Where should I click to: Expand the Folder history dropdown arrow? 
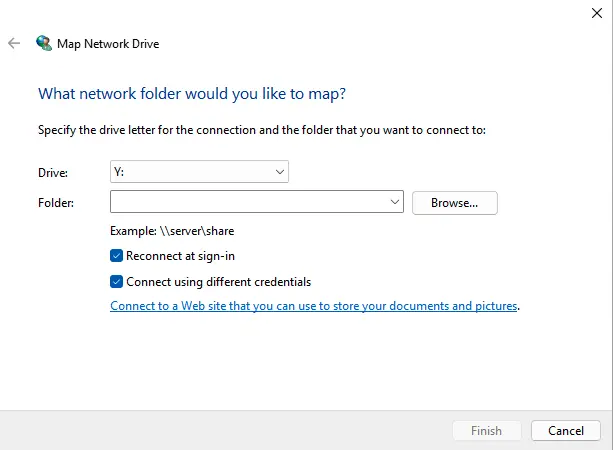click(396, 202)
